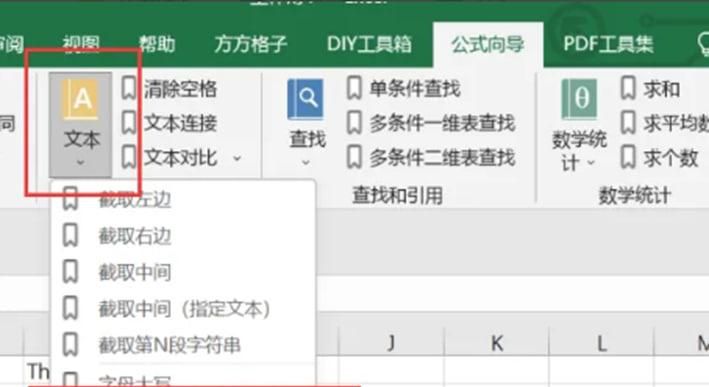
Task: Click the bookmark icon beside 多条件二维表查找
Action: pos(354,157)
